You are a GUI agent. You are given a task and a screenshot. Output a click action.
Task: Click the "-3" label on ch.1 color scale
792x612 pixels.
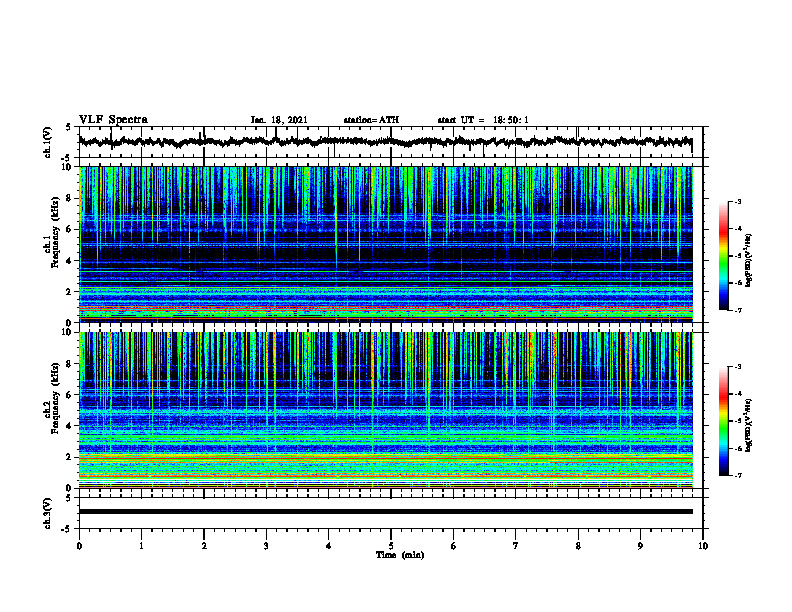point(737,201)
